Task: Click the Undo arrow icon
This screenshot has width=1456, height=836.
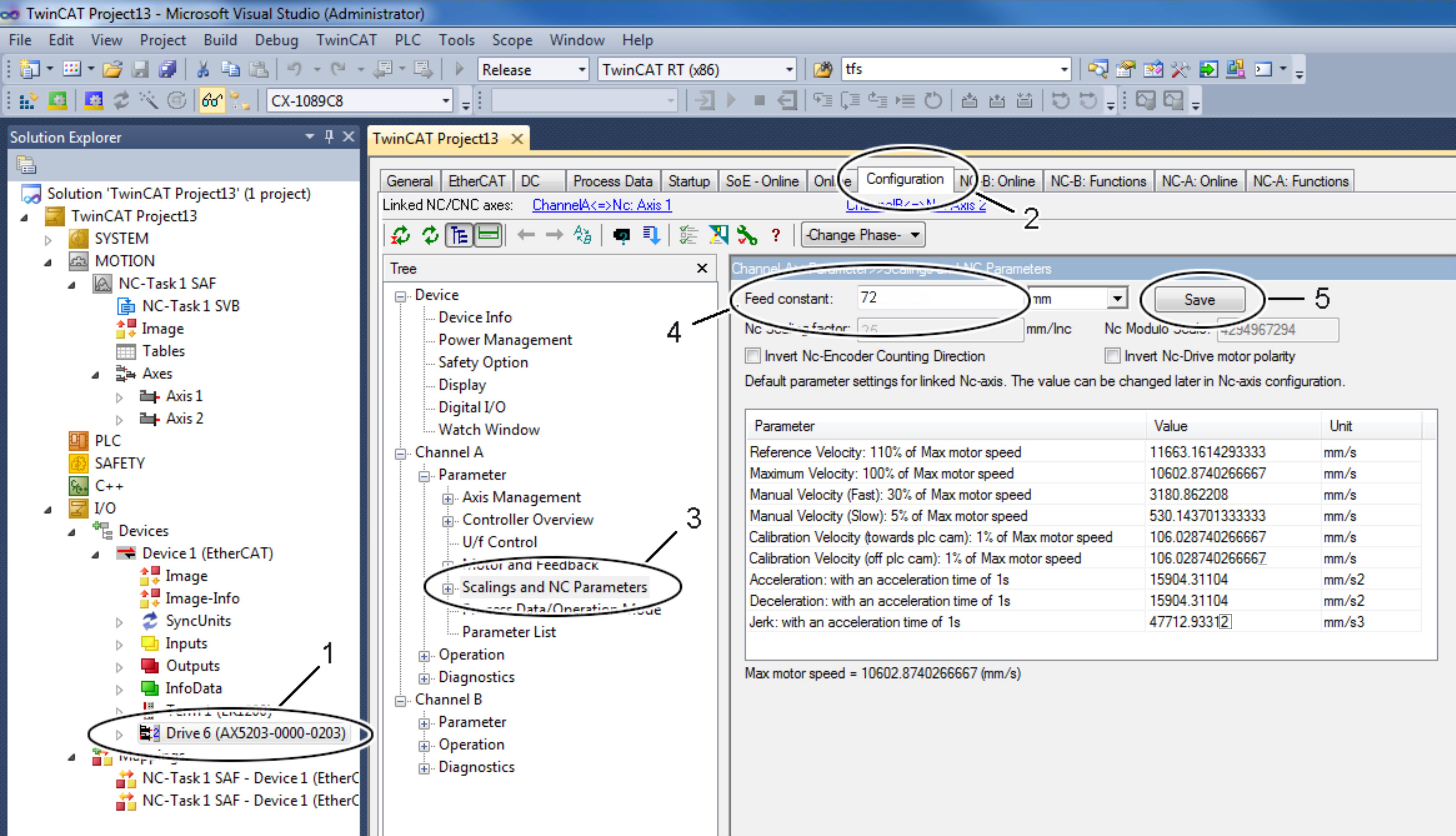Action: [294, 70]
